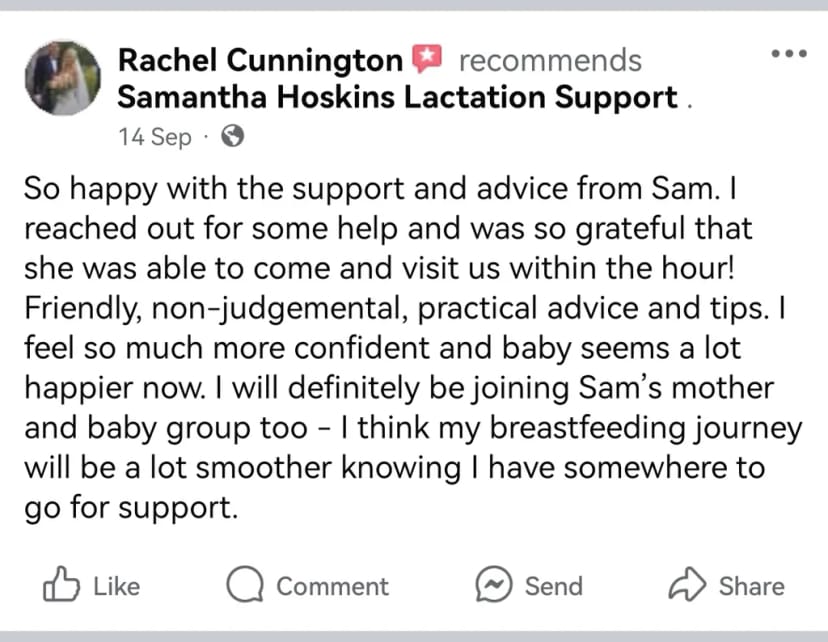Open the three-dot post options menu
828x642 pixels.
(789, 53)
